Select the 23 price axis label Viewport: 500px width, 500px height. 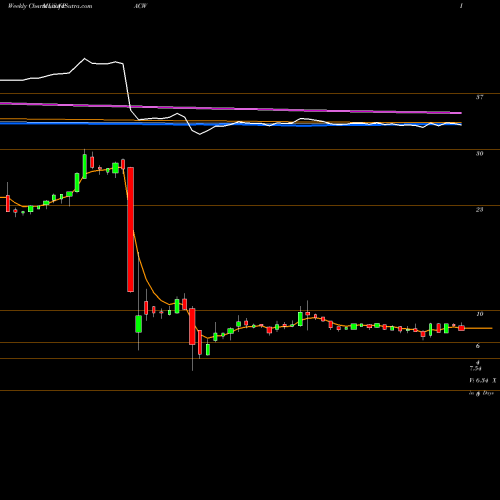[x=479, y=210]
